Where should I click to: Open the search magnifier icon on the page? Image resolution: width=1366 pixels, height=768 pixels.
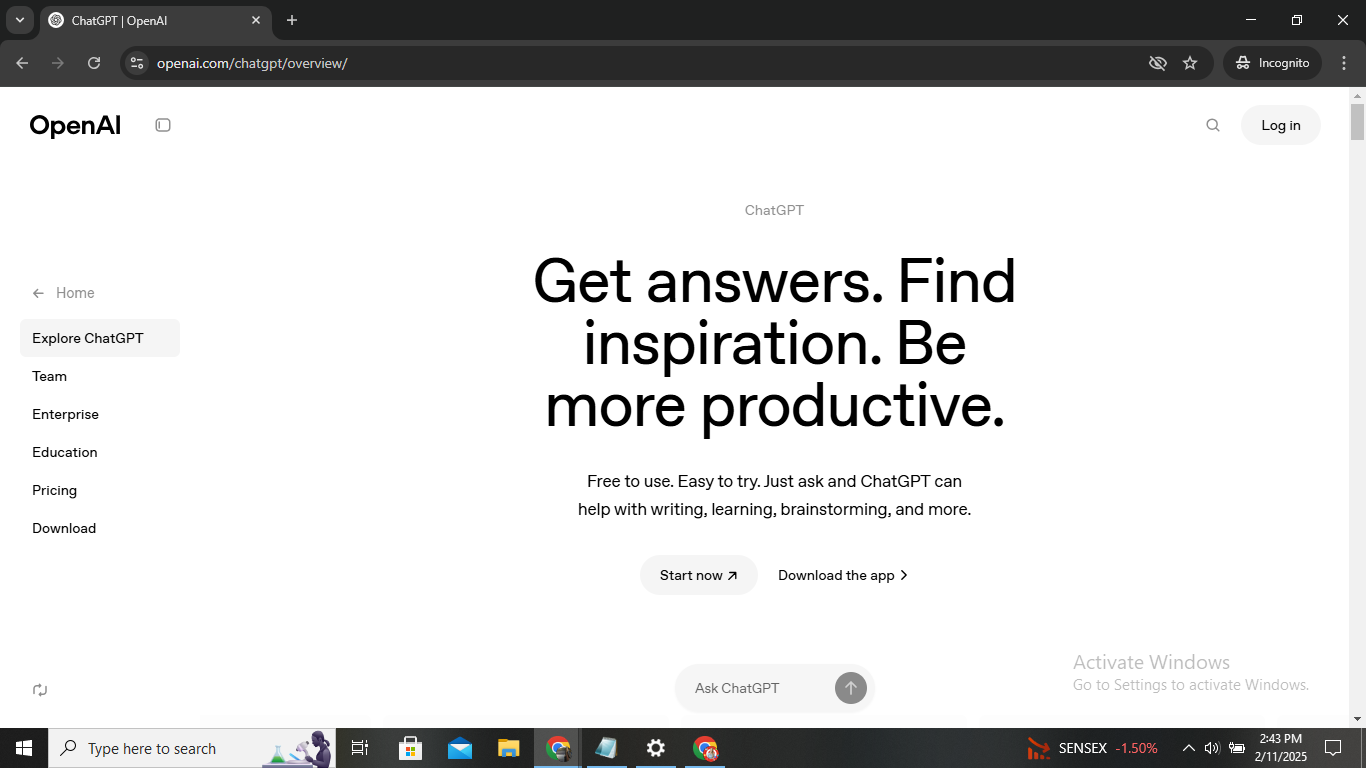click(1213, 125)
